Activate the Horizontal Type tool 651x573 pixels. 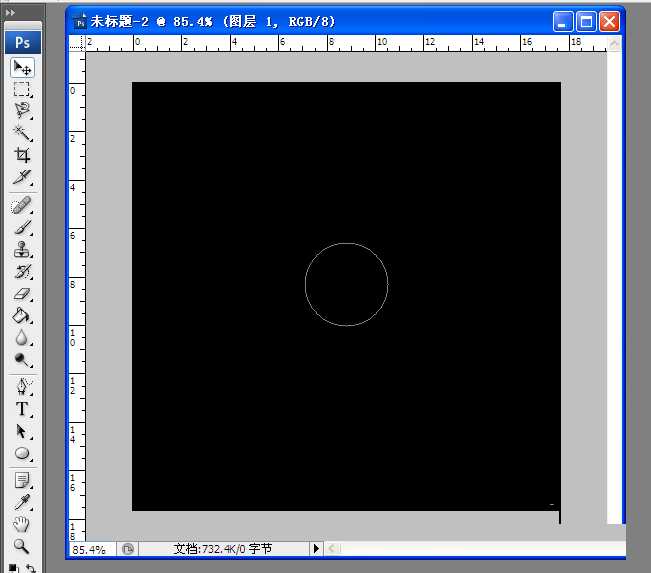coord(21,409)
